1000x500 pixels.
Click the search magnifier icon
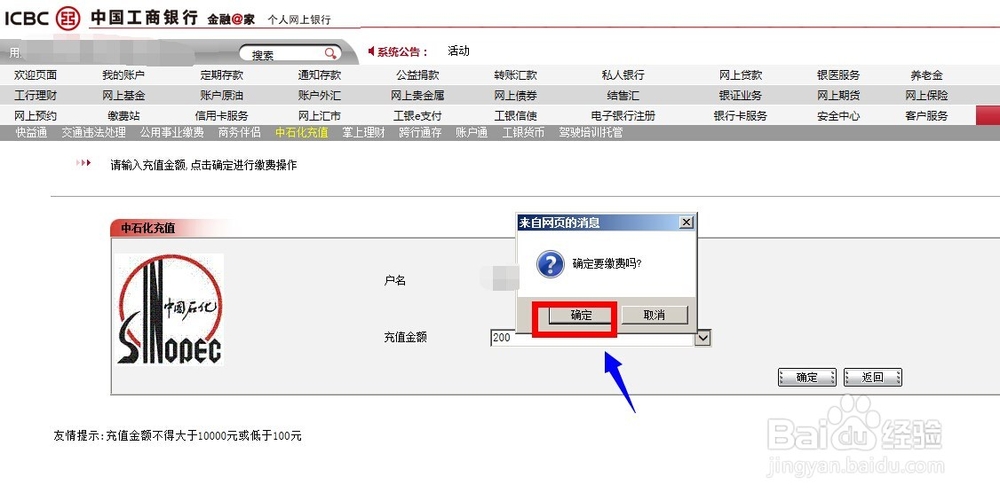(x=330, y=54)
